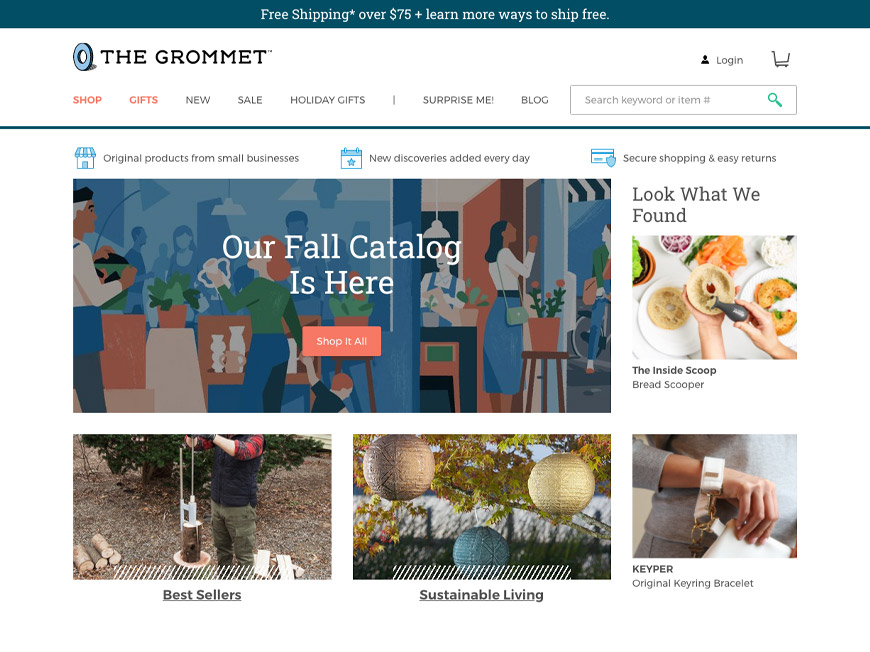Open the Best Sellers link
The height and width of the screenshot is (652, 870).
point(202,595)
